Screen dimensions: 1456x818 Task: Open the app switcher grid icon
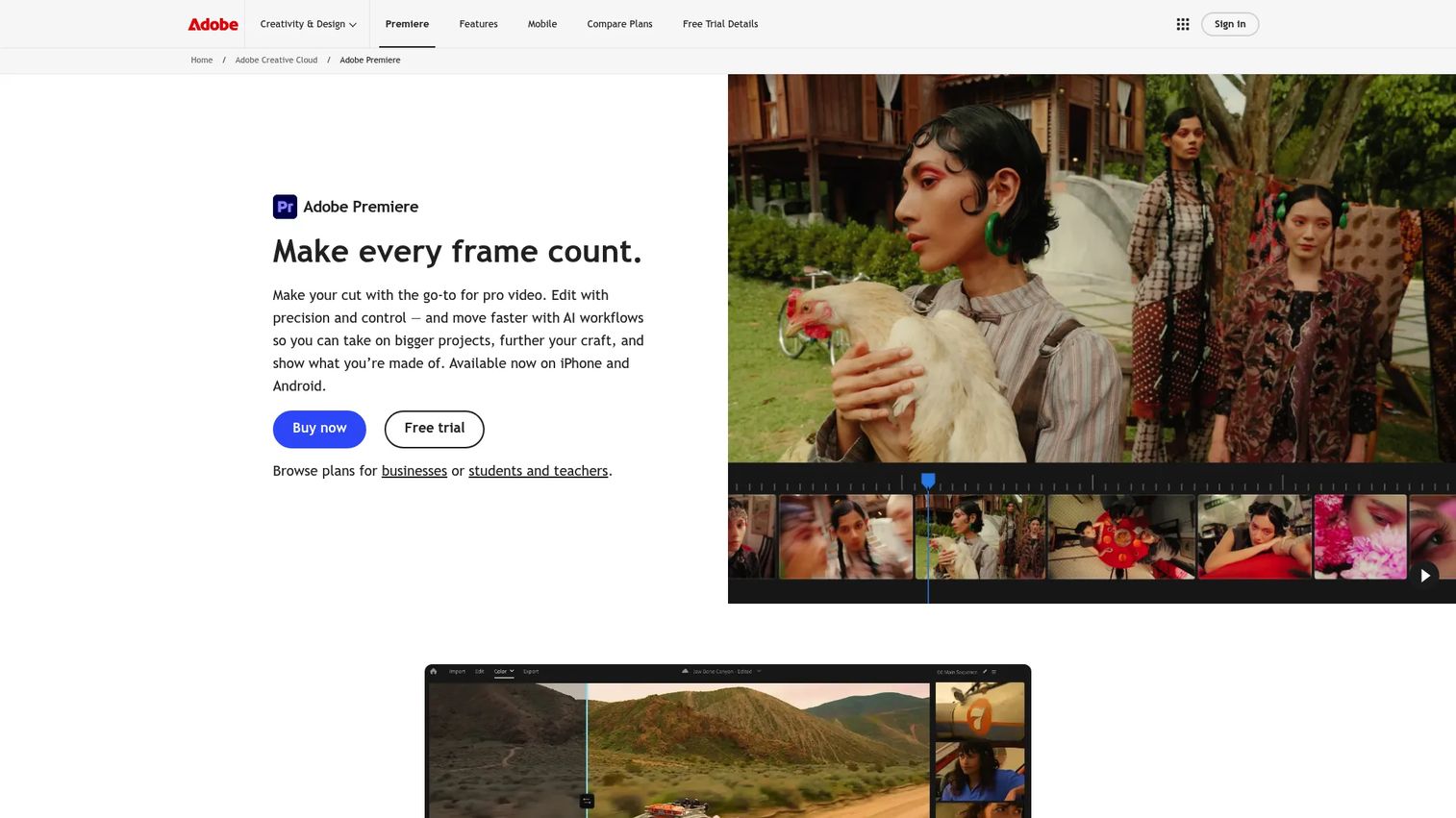(x=1183, y=24)
